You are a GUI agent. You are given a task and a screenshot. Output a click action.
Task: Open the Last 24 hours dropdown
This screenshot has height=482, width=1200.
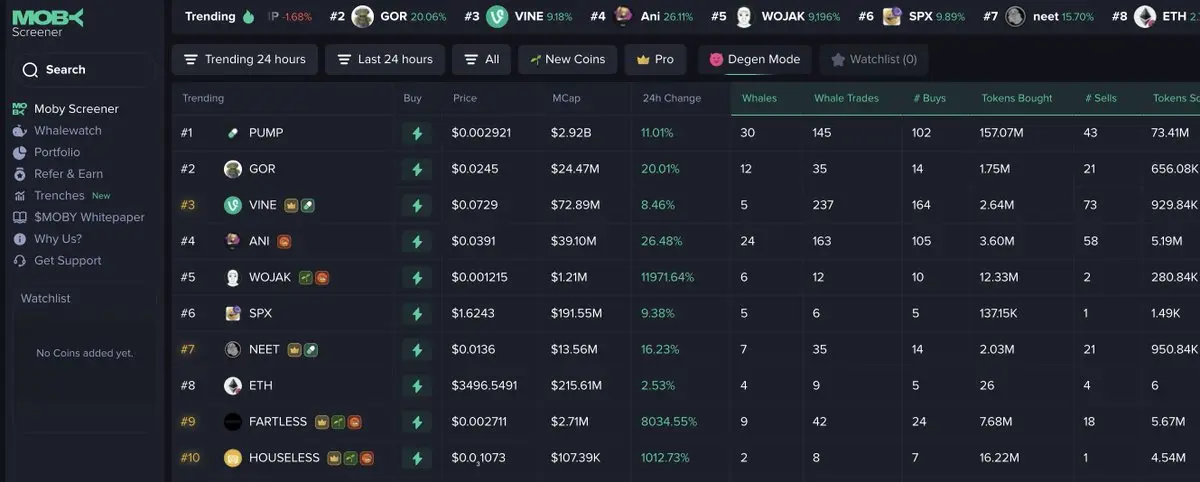pyautogui.click(x=384, y=60)
